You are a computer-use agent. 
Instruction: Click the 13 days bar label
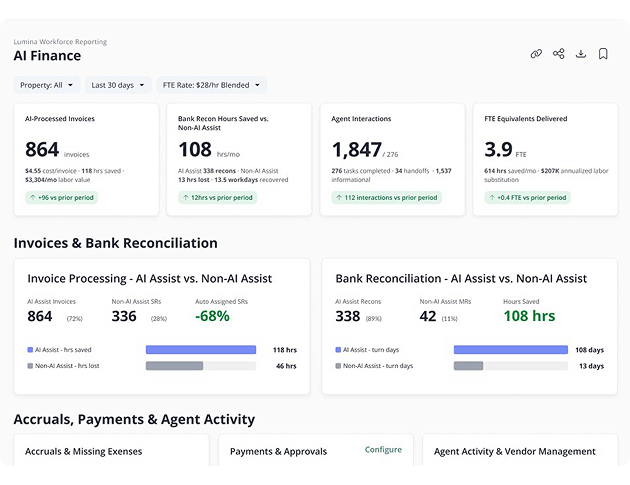coord(591,366)
